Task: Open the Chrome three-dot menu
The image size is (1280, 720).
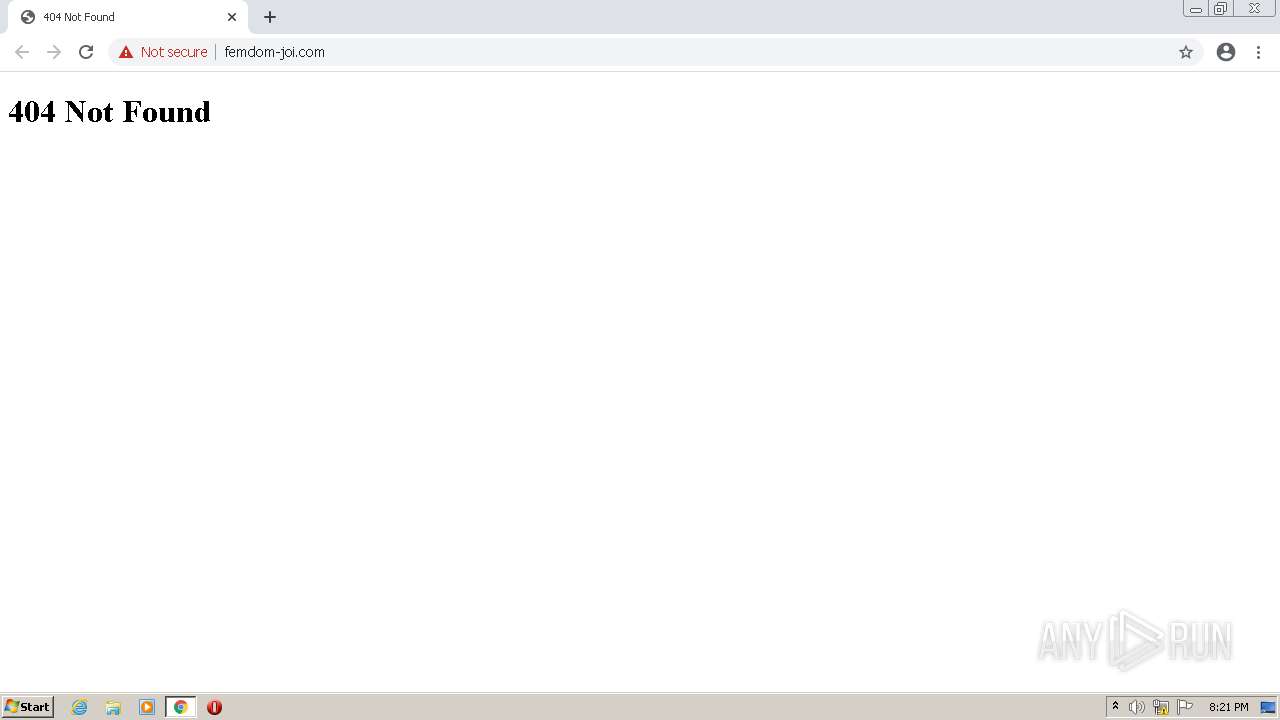Action: click(1258, 52)
